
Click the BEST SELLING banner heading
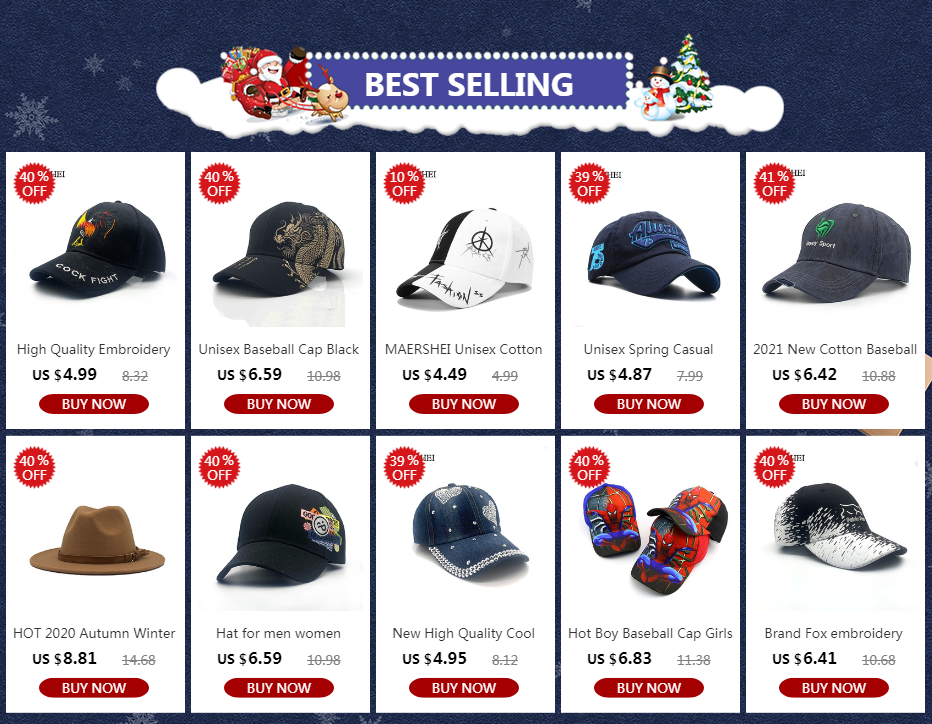pyautogui.click(x=468, y=84)
